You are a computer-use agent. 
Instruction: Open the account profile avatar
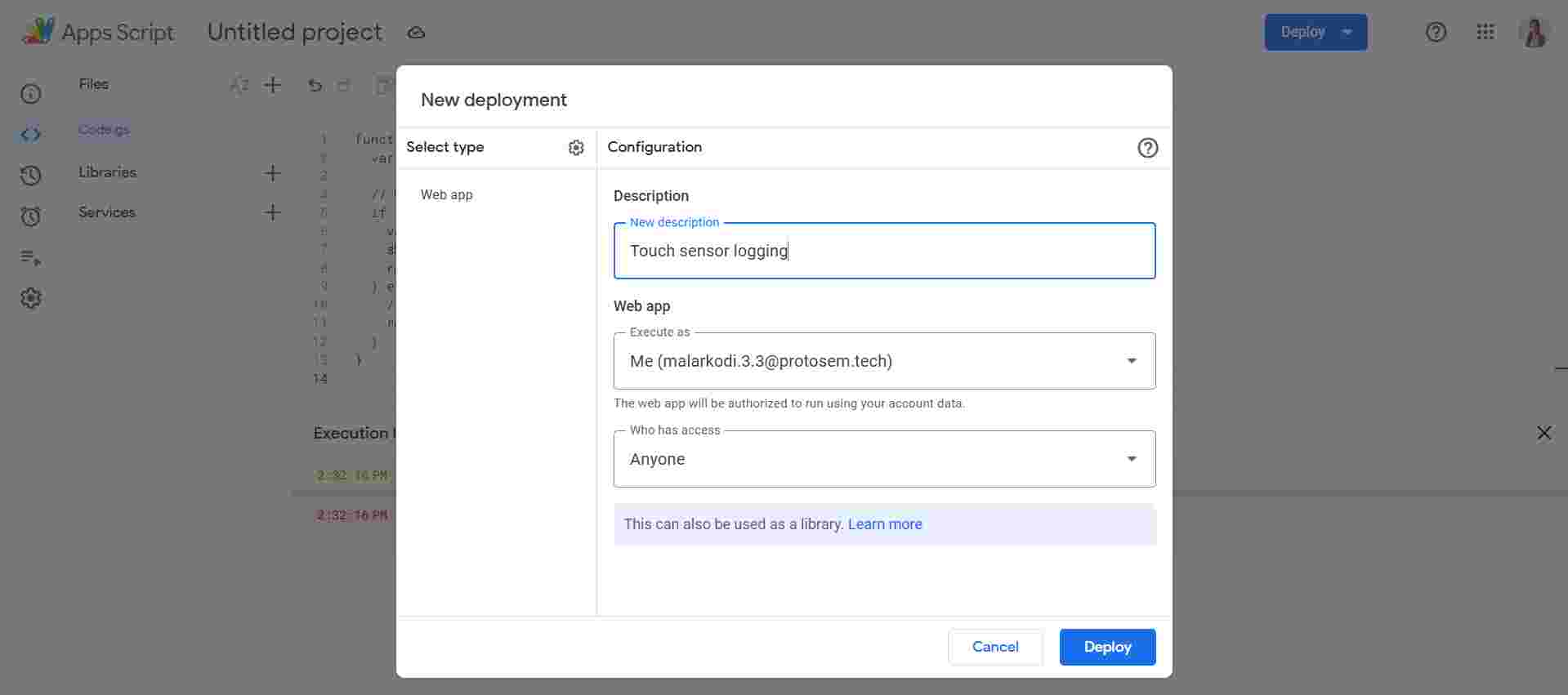tap(1534, 32)
